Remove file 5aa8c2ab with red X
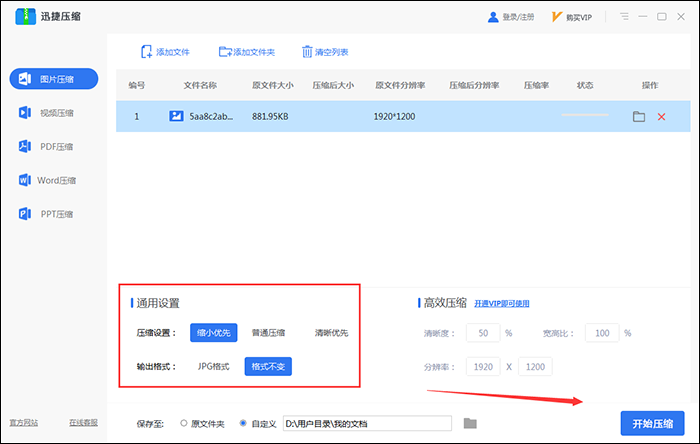Image resolution: width=700 pixels, height=444 pixels. (x=661, y=116)
